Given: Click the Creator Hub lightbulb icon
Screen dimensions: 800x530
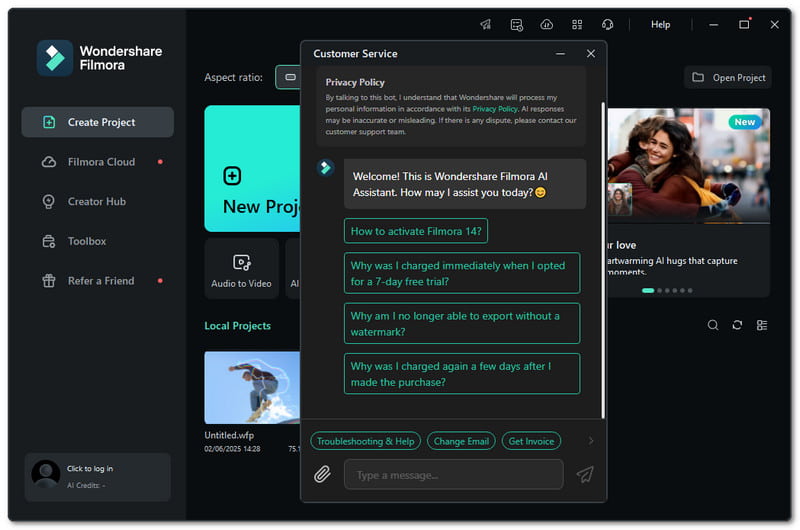Looking at the screenshot, I should click(x=48, y=201).
